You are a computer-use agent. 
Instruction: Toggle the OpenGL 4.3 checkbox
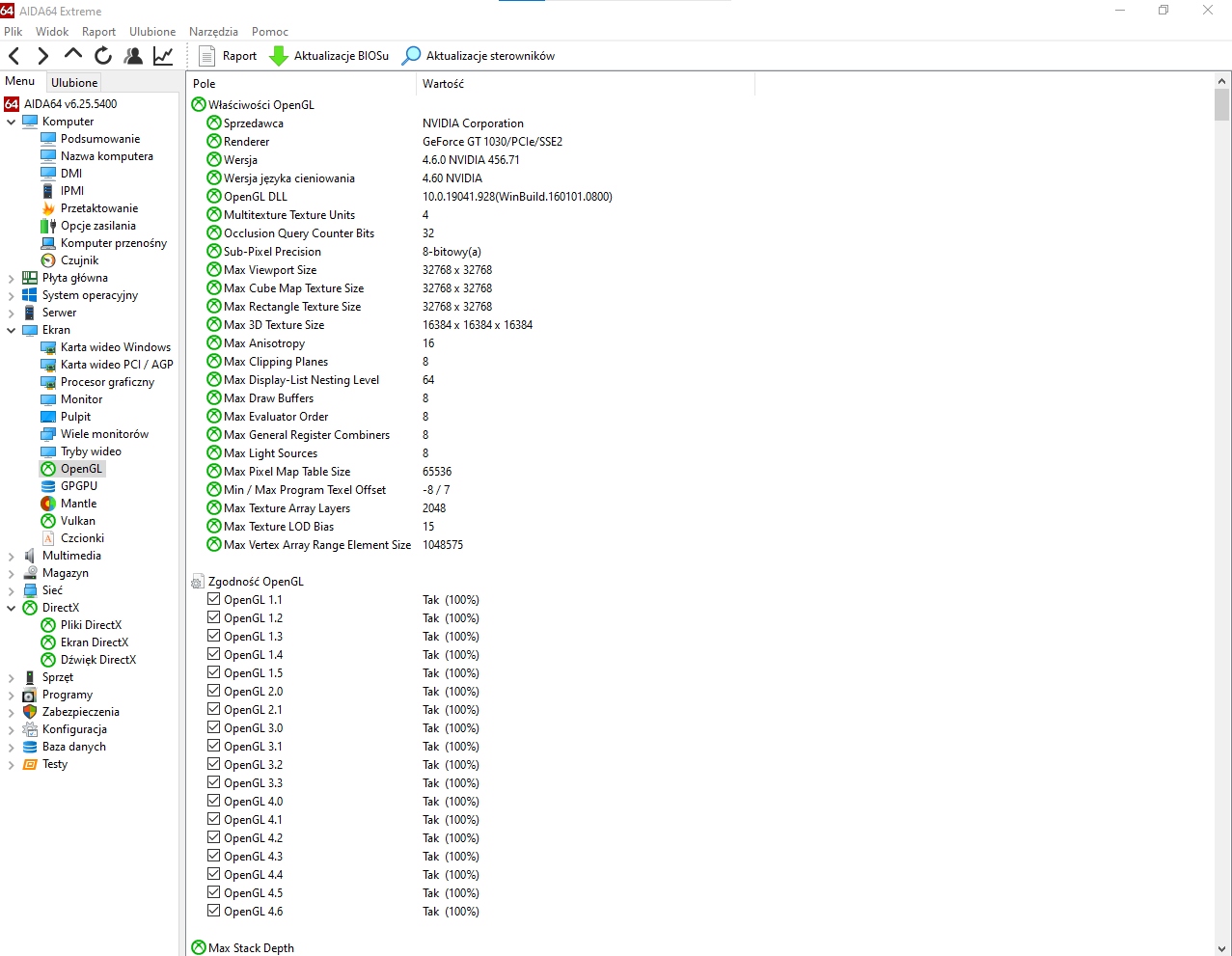(214, 856)
